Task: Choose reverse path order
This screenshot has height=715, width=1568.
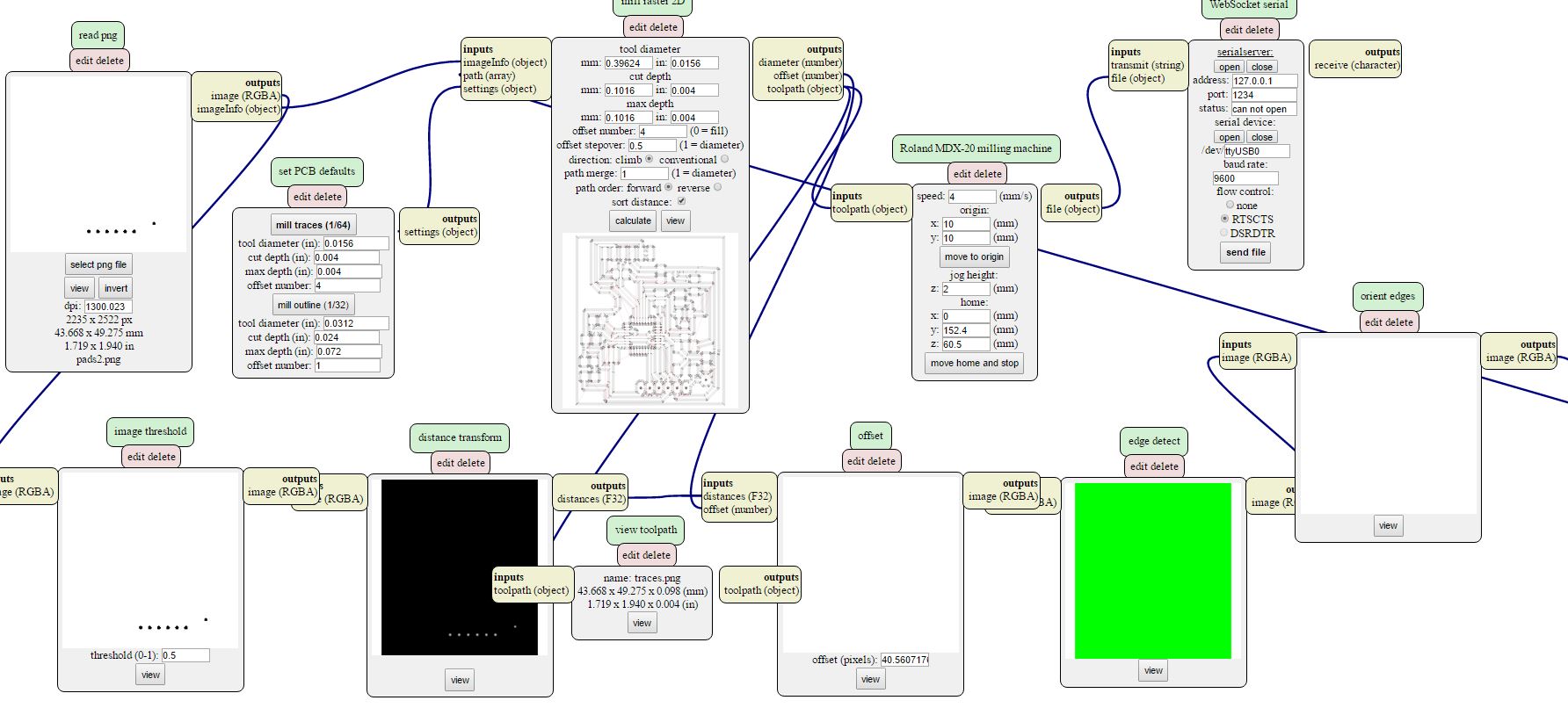Action: 717,187
